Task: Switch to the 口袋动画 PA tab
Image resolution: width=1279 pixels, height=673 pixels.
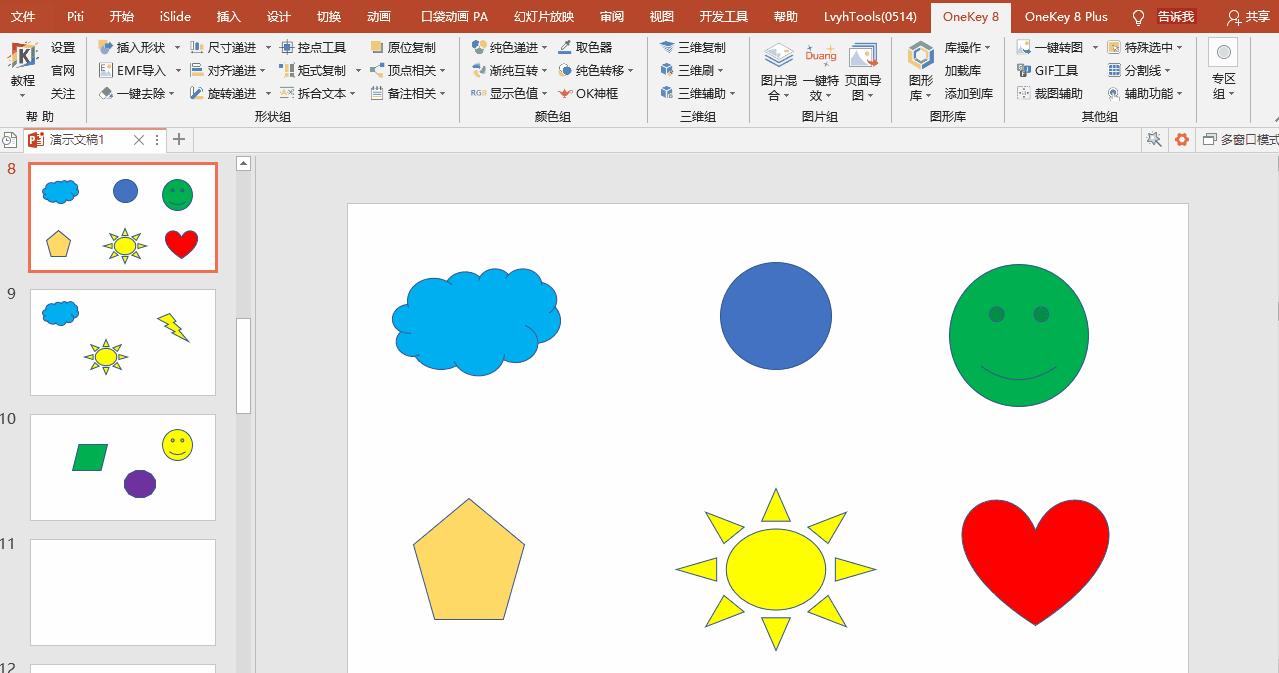Action: pos(454,16)
